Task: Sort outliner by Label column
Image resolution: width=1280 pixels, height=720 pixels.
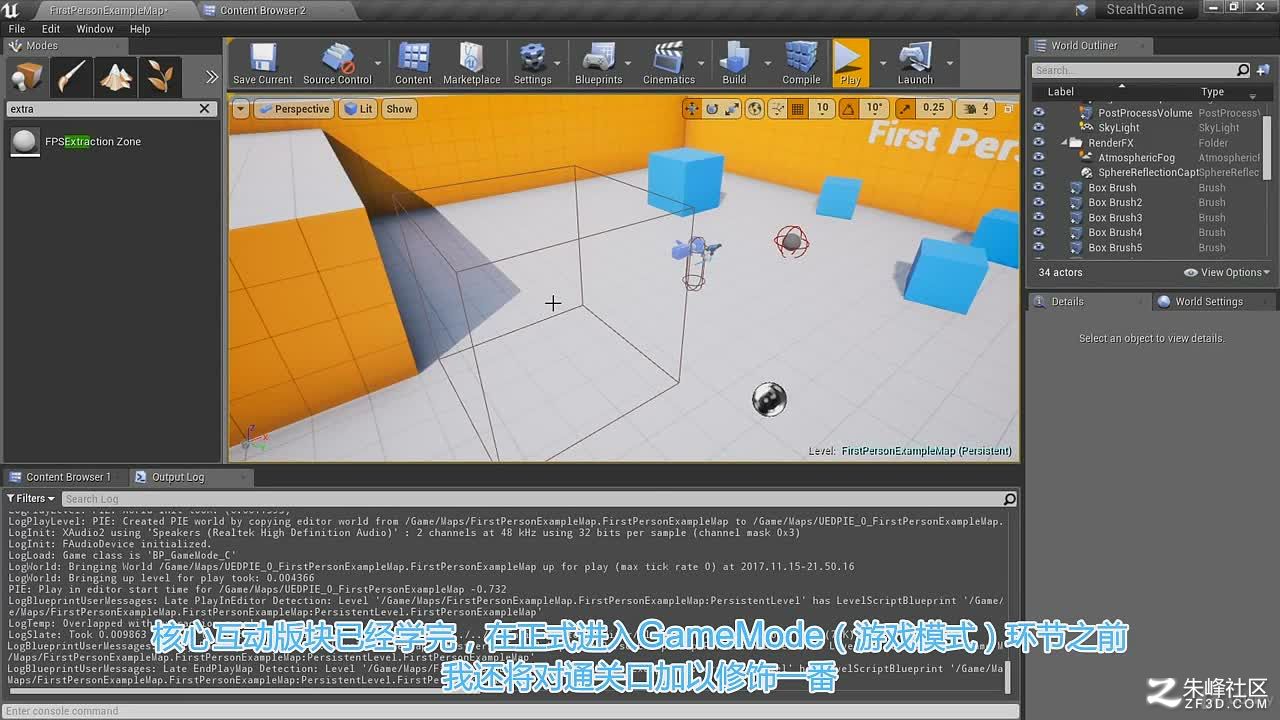Action: (x=1060, y=92)
